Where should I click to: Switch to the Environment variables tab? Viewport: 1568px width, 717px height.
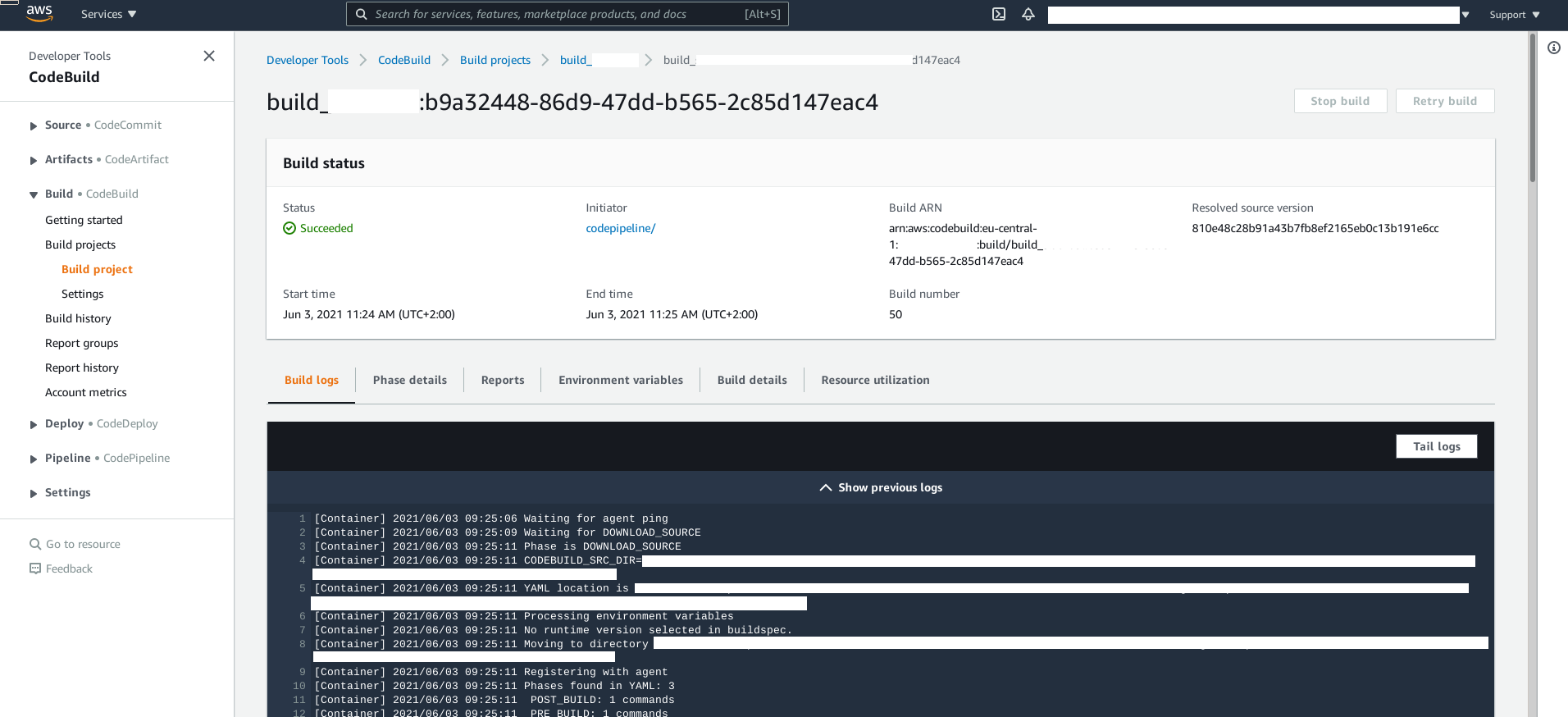[x=620, y=380]
